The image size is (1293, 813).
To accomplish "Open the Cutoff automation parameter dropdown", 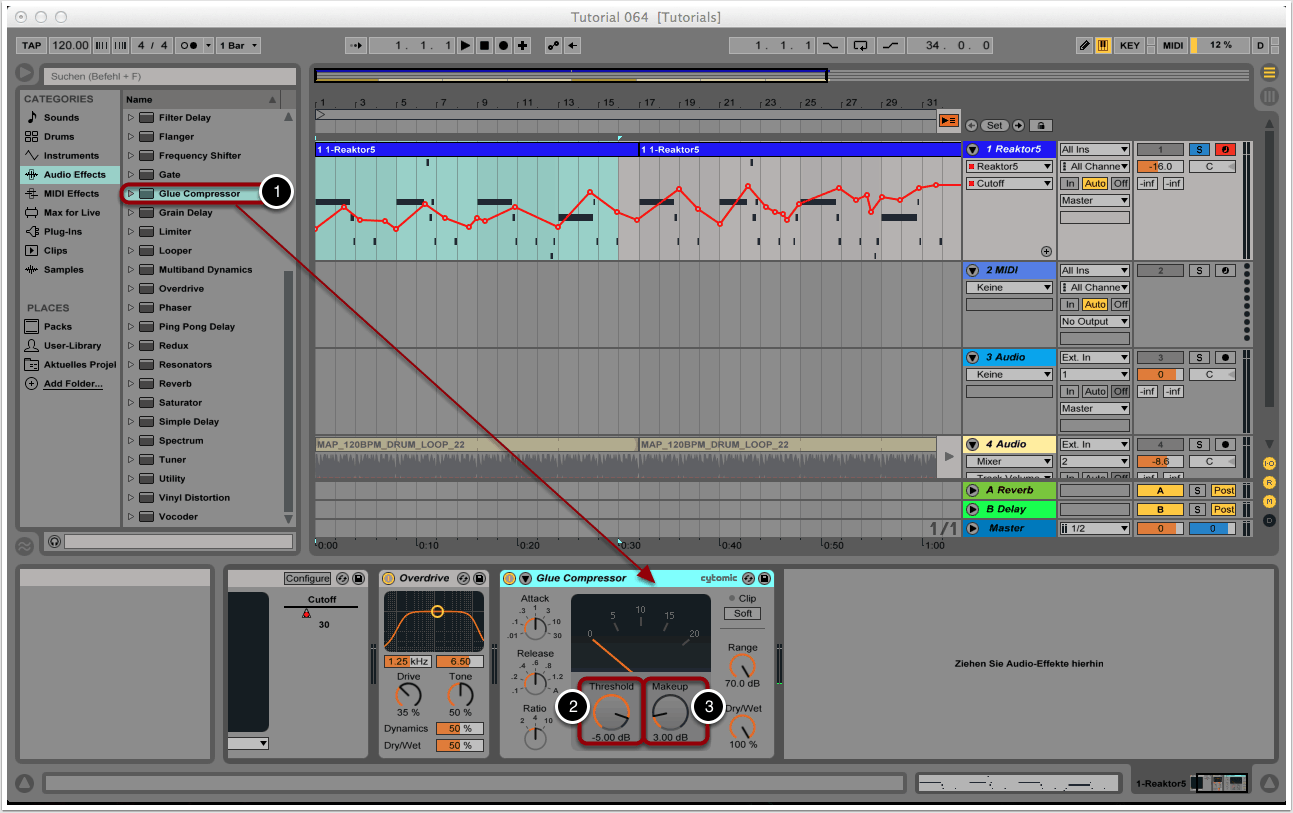I will [x=1009, y=184].
